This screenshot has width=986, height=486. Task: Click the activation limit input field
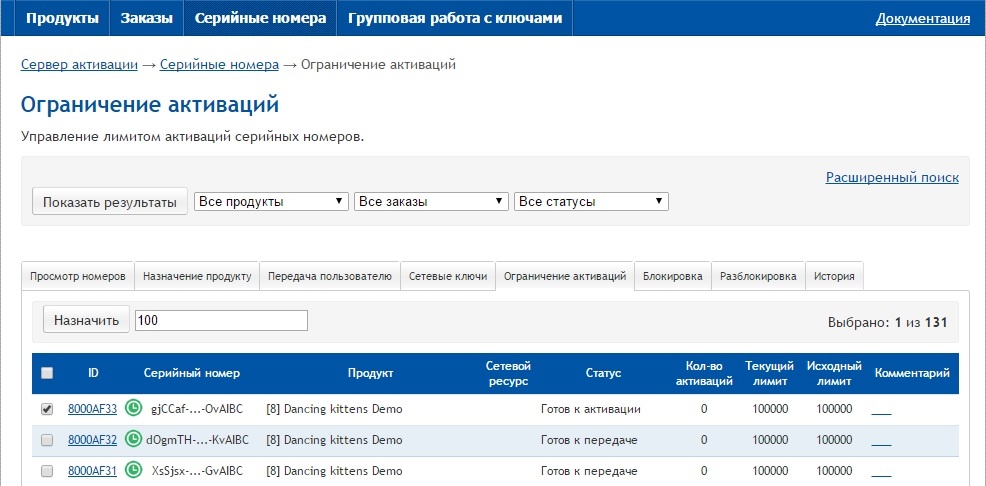(221, 320)
